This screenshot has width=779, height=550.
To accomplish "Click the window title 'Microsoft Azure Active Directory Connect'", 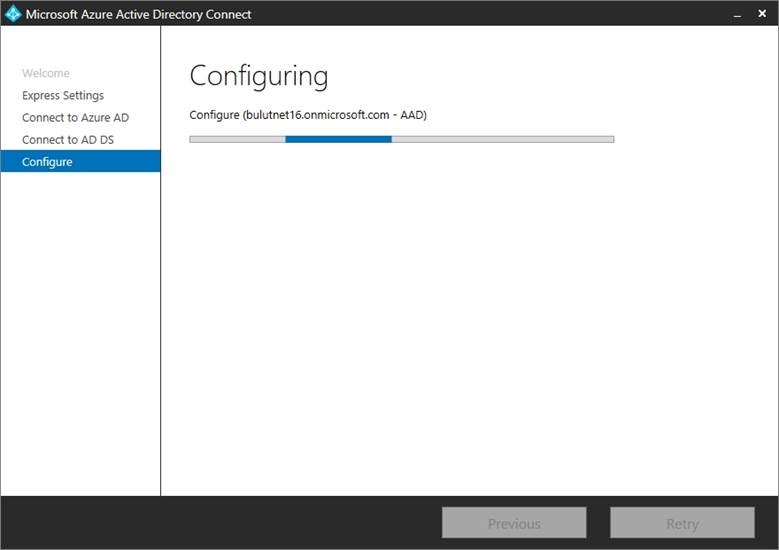I will pyautogui.click(x=139, y=14).
